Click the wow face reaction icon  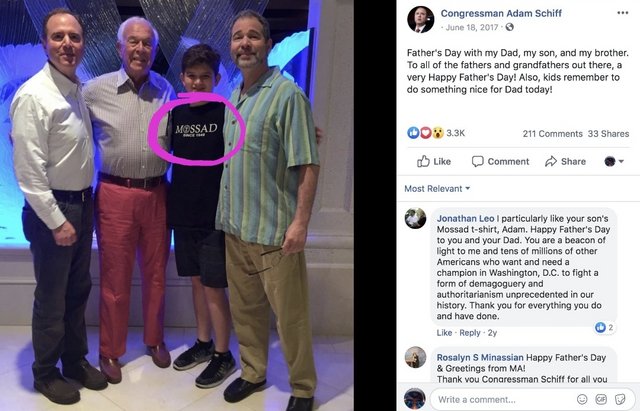click(438, 133)
